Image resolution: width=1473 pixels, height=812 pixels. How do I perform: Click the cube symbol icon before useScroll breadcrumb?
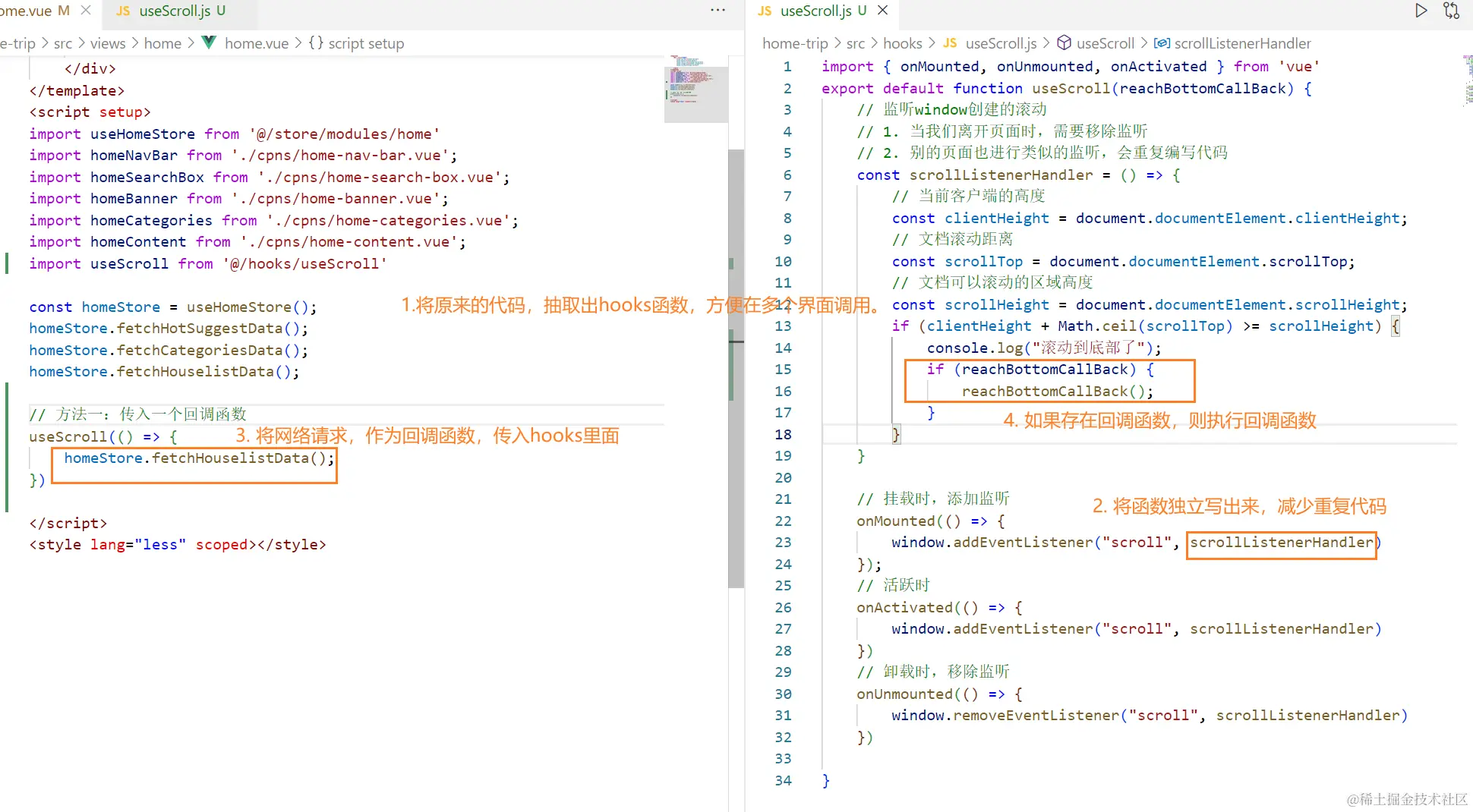(1065, 42)
